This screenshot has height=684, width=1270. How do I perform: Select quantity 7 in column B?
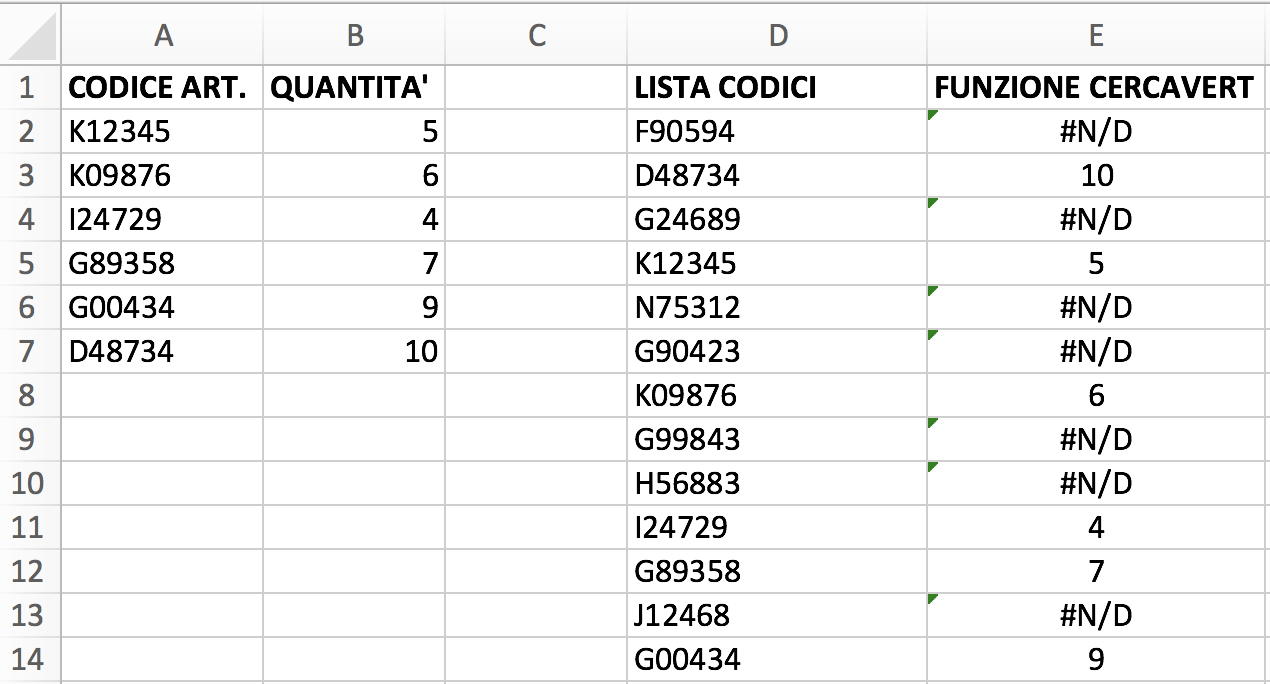pyautogui.click(x=355, y=264)
